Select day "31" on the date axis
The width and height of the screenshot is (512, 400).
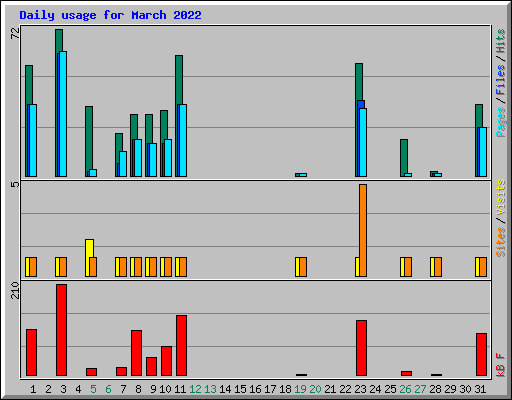coord(480,389)
